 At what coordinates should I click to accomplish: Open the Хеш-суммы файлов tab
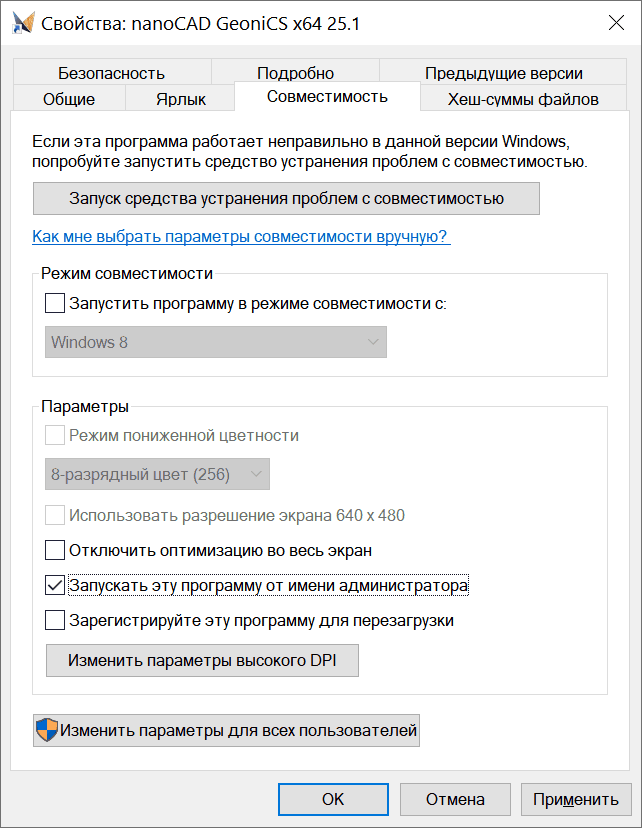tap(524, 99)
